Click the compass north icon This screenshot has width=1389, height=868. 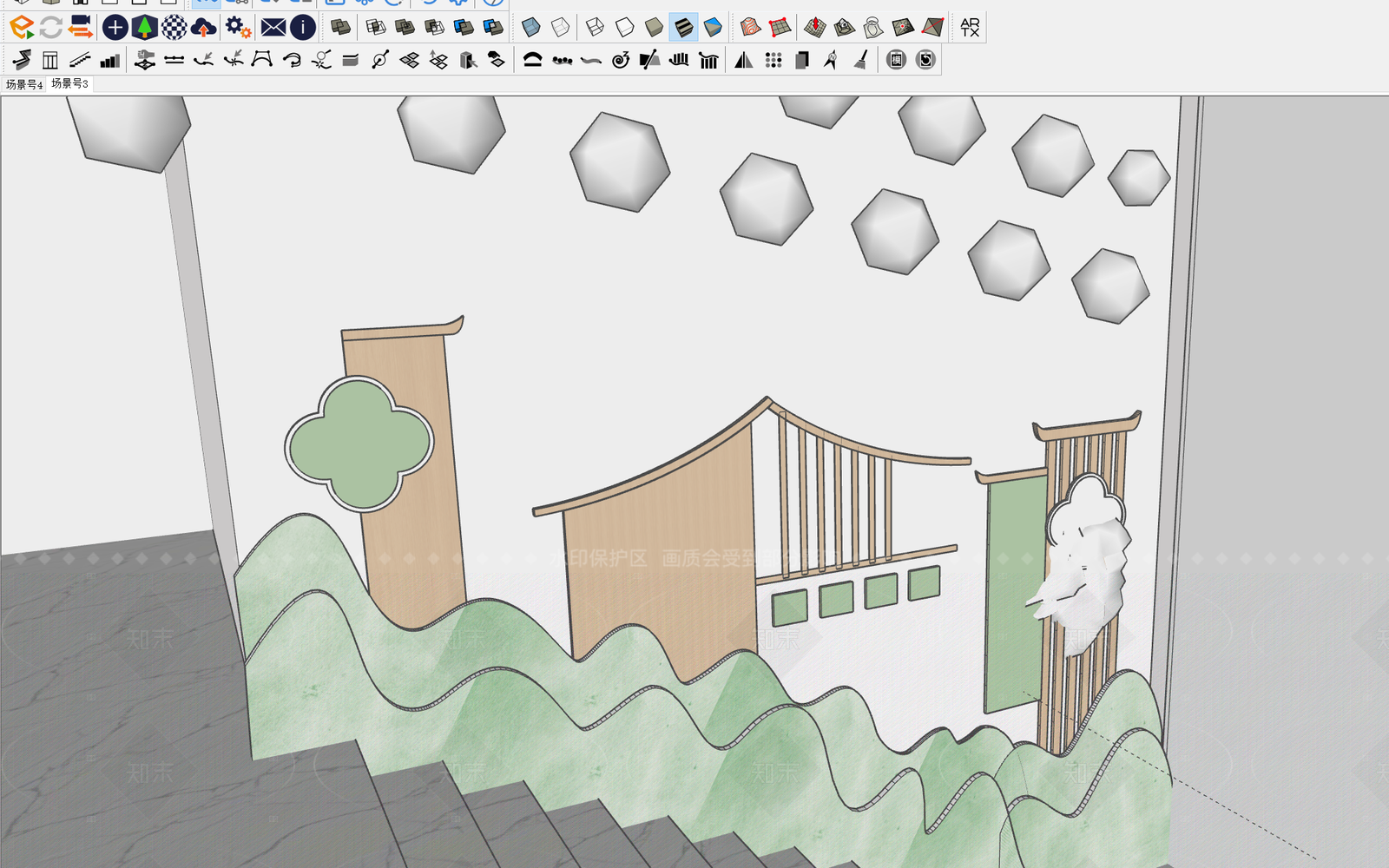point(832,60)
